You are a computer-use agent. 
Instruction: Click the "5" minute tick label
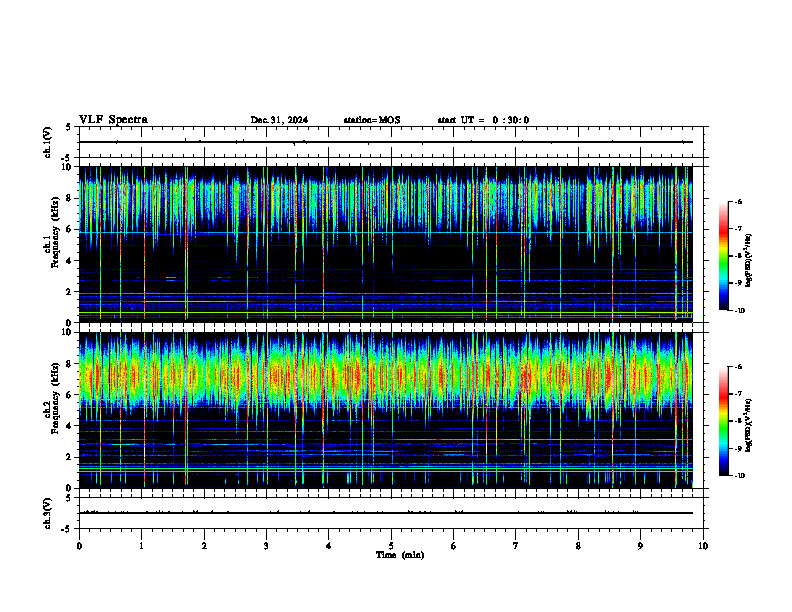point(391,546)
